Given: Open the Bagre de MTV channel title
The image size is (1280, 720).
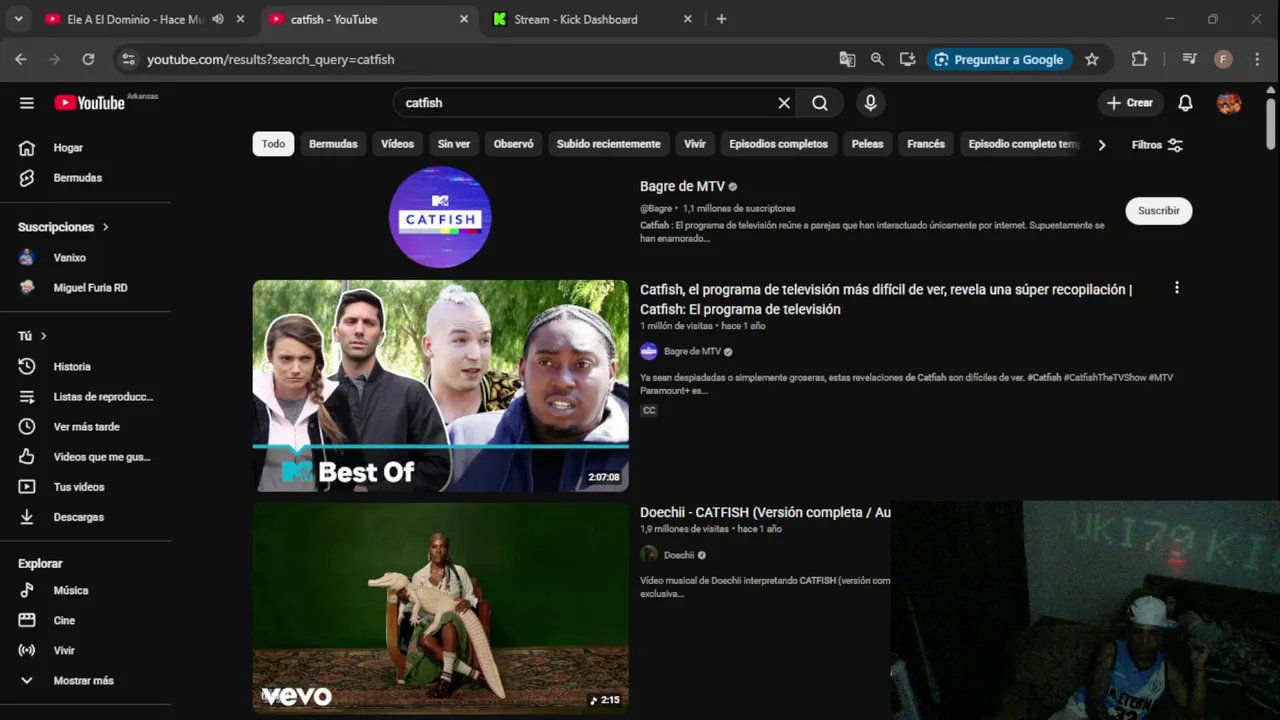Looking at the screenshot, I should (x=682, y=186).
